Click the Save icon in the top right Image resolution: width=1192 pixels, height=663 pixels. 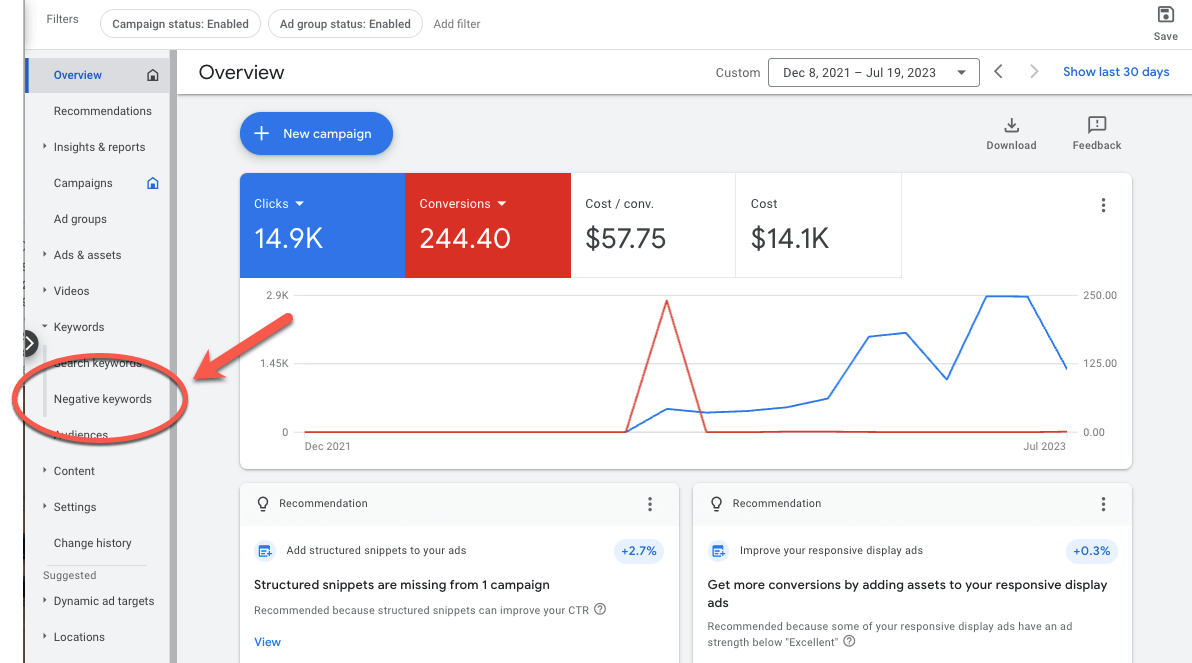(1165, 15)
